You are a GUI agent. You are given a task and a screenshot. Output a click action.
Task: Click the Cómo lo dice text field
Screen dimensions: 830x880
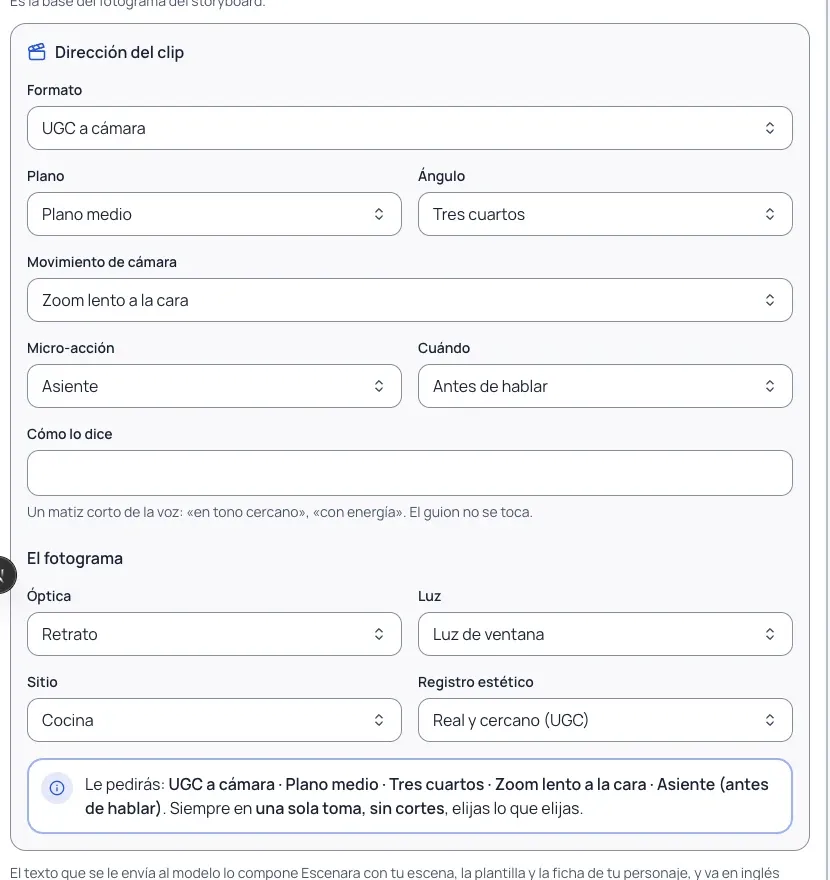pyautogui.click(x=410, y=473)
